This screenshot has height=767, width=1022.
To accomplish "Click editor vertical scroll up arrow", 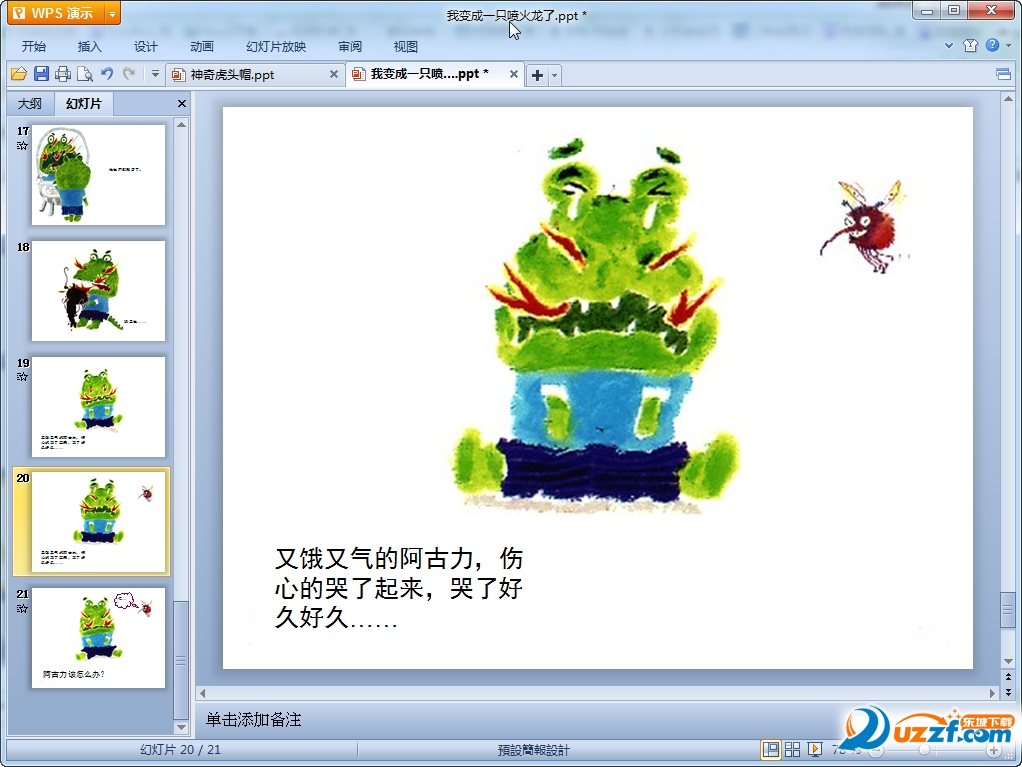I will point(1008,99).
